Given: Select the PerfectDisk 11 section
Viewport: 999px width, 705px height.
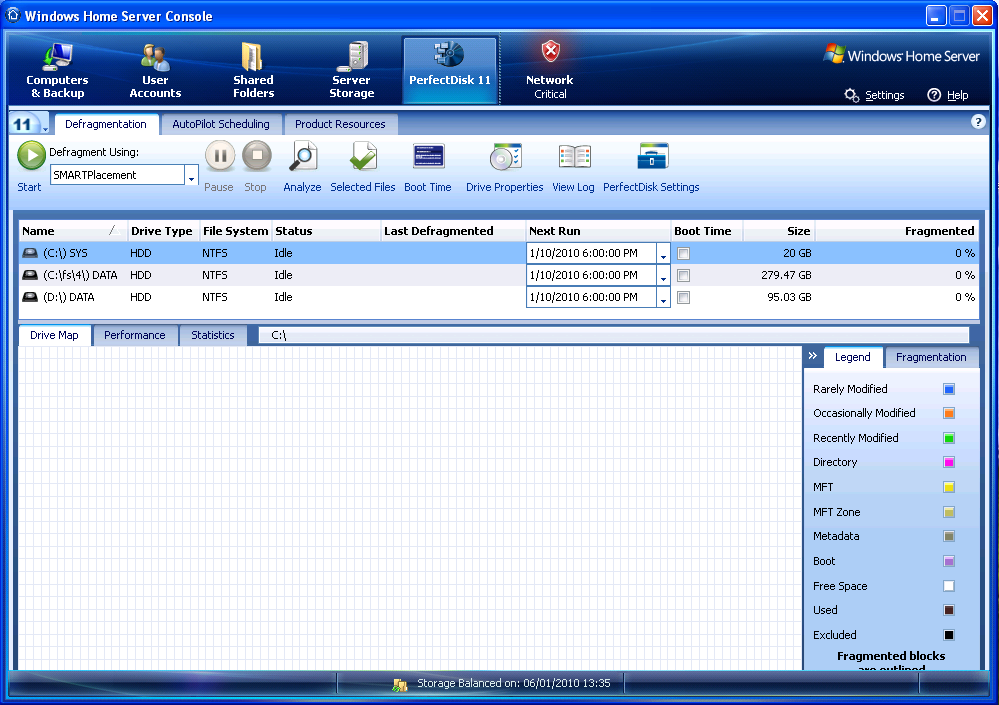Looking at the screenshot, I should click(x=450, y=70).
